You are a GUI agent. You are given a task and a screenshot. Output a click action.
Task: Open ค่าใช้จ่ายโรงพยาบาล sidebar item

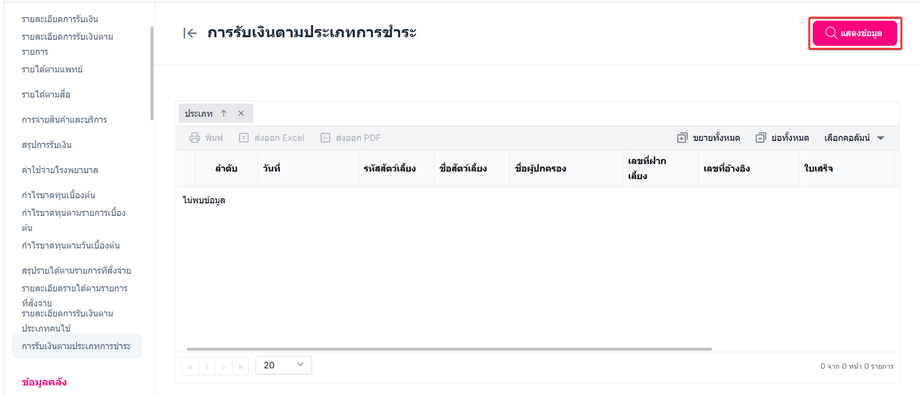point(59,170)
